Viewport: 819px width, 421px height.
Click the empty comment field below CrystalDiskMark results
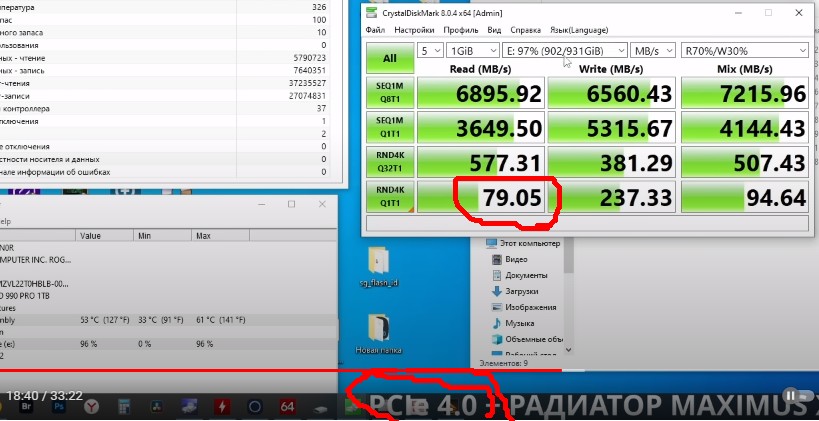click(588, 223)
